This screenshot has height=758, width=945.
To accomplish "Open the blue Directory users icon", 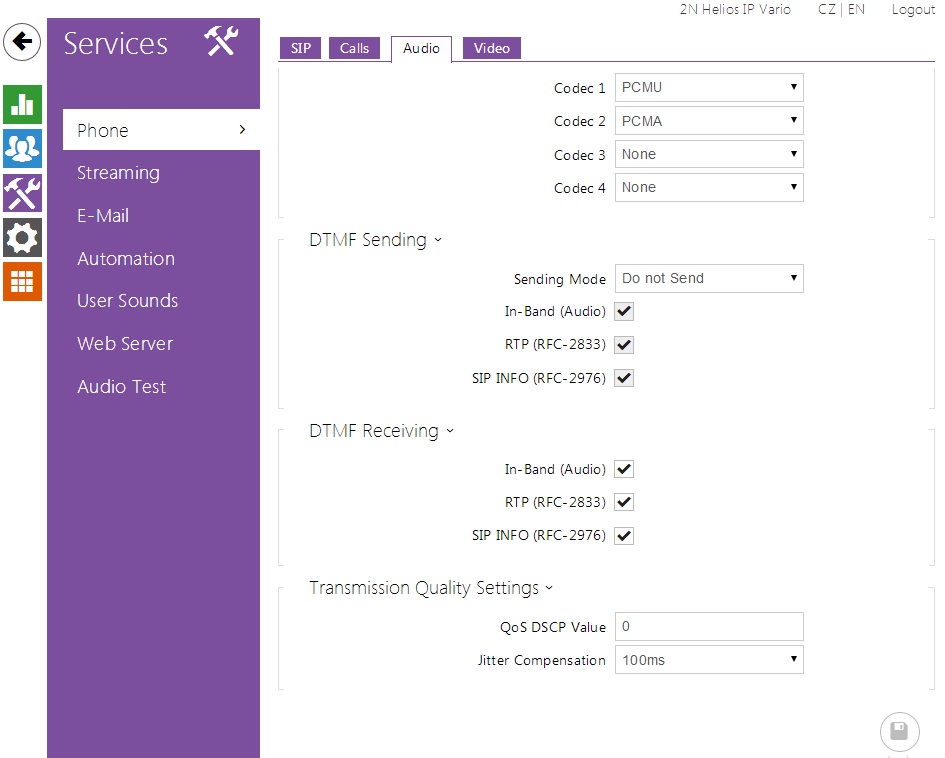I will [22, 148].
